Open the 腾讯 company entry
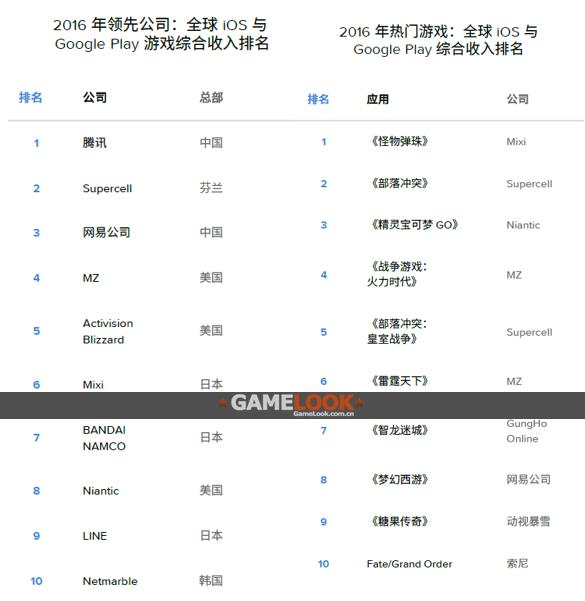Viewport: 585px width, 601px height. (x=95, y=143)
